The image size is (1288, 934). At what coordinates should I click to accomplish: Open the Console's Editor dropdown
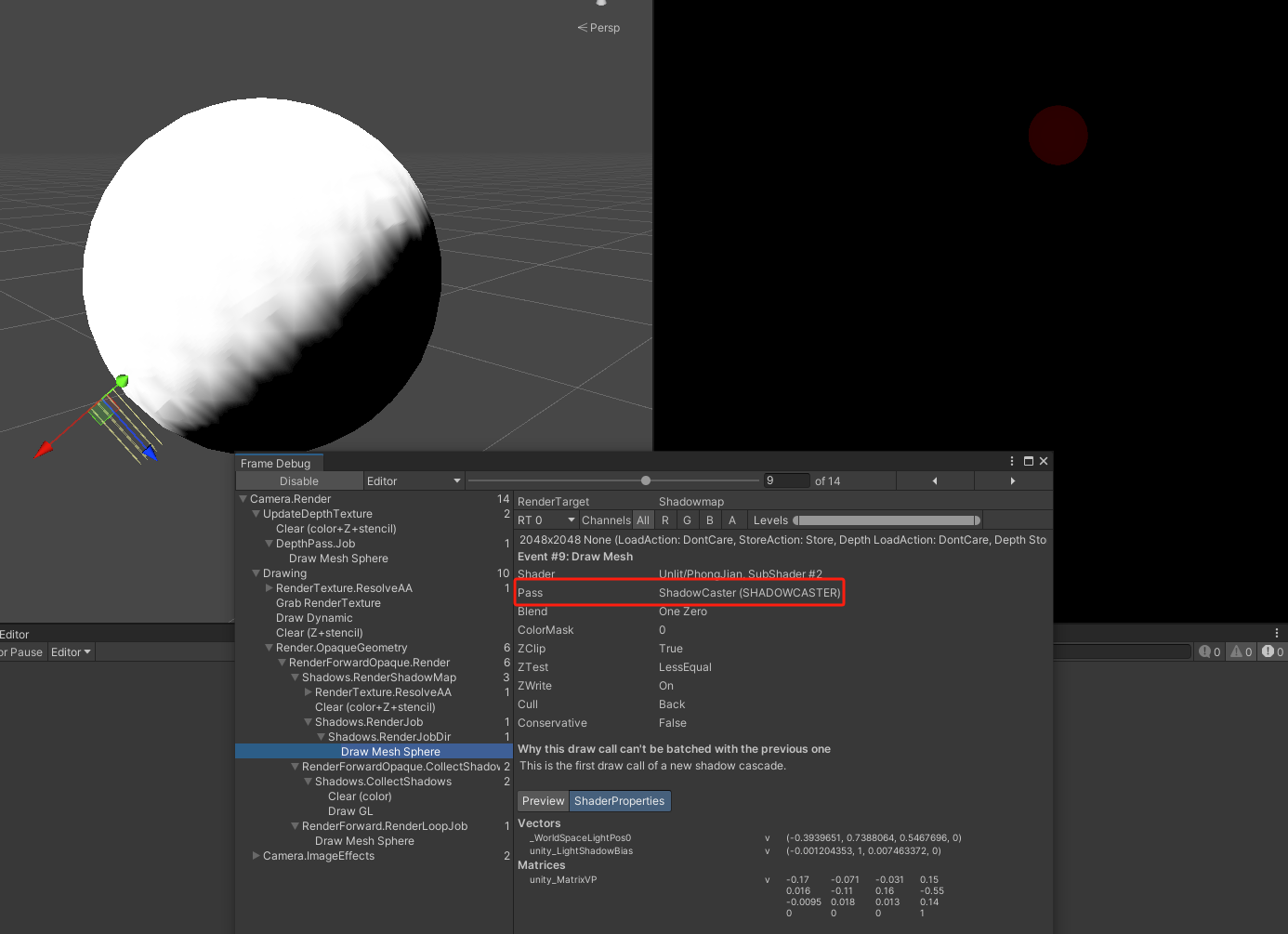[x=71, y=652]
